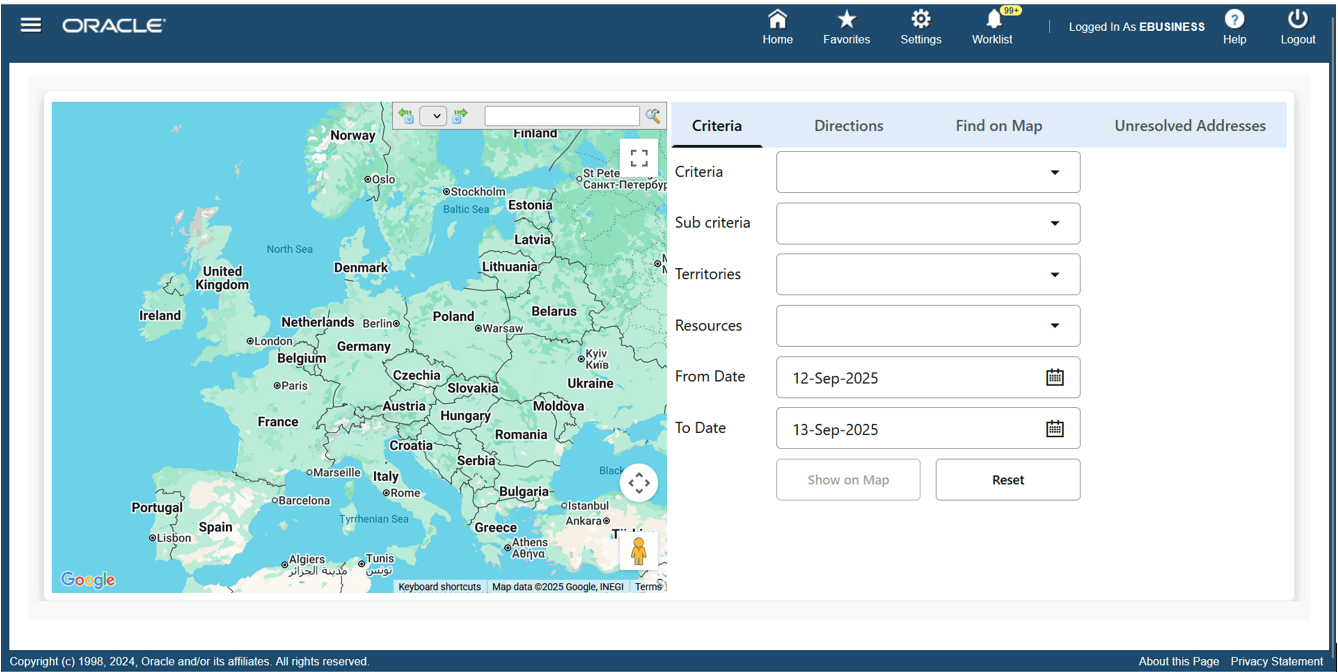This screenshot has height=672, width=1338.
Task: Open the Privacy Statement link
Action: pos(1277,661)
